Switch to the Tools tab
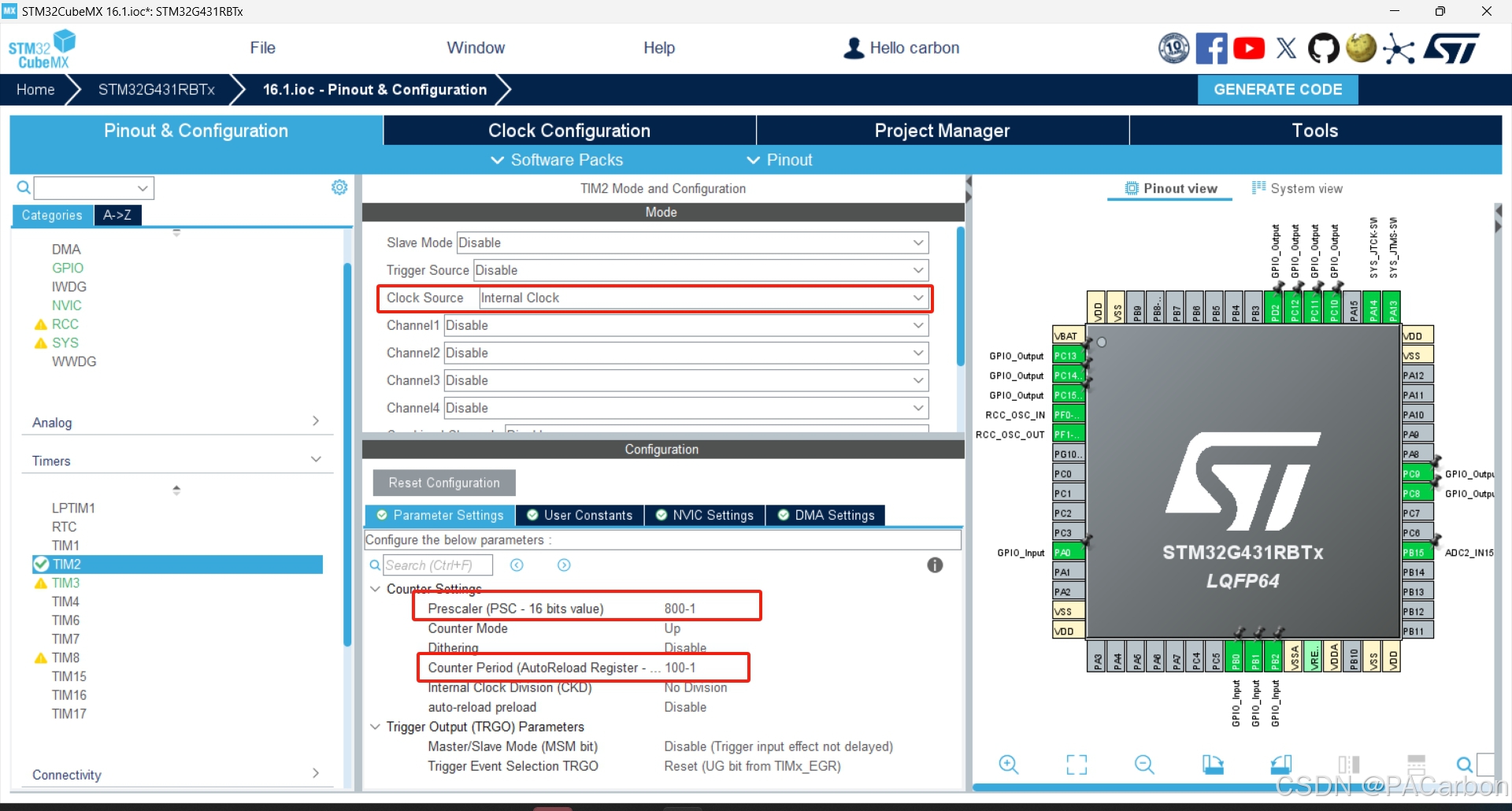 (x=1315, y=131)
